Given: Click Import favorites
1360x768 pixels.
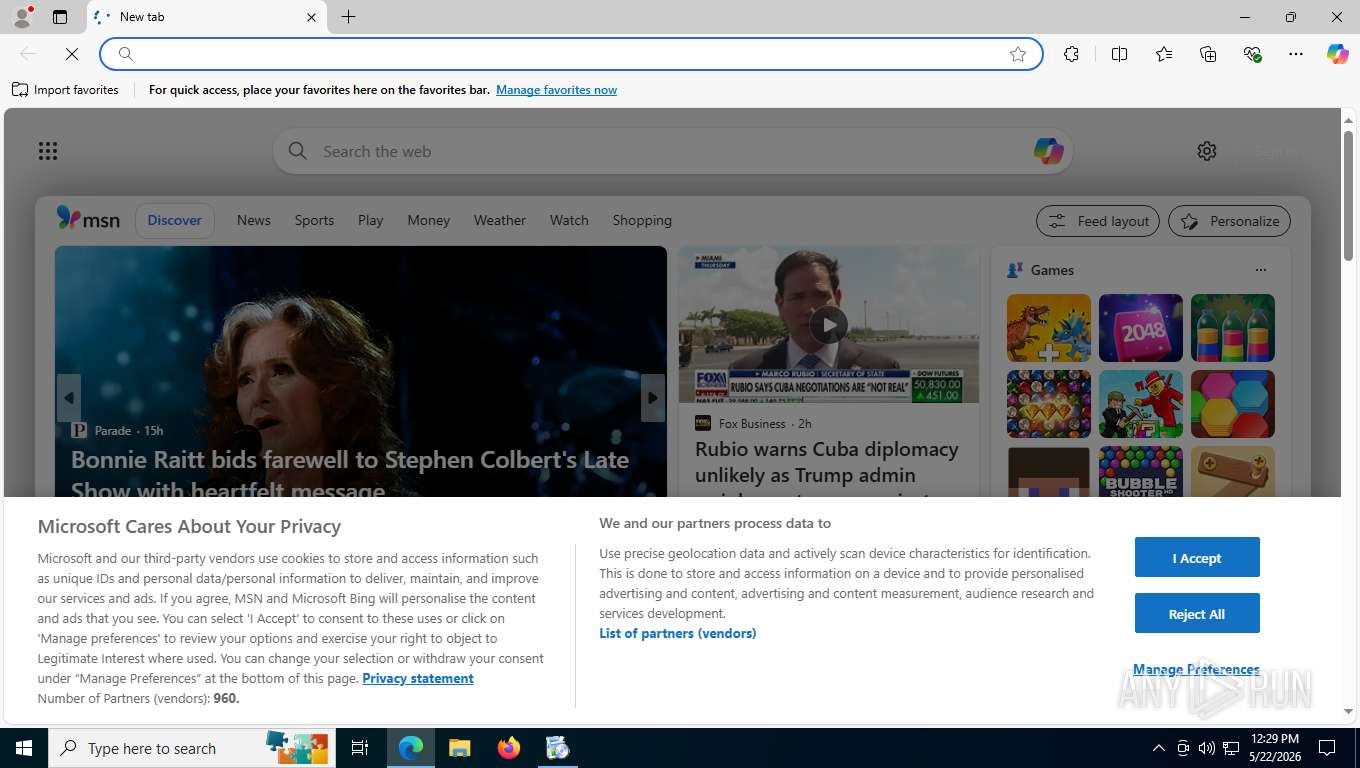Looking at the screenshot, I should (x=65, y=90).
